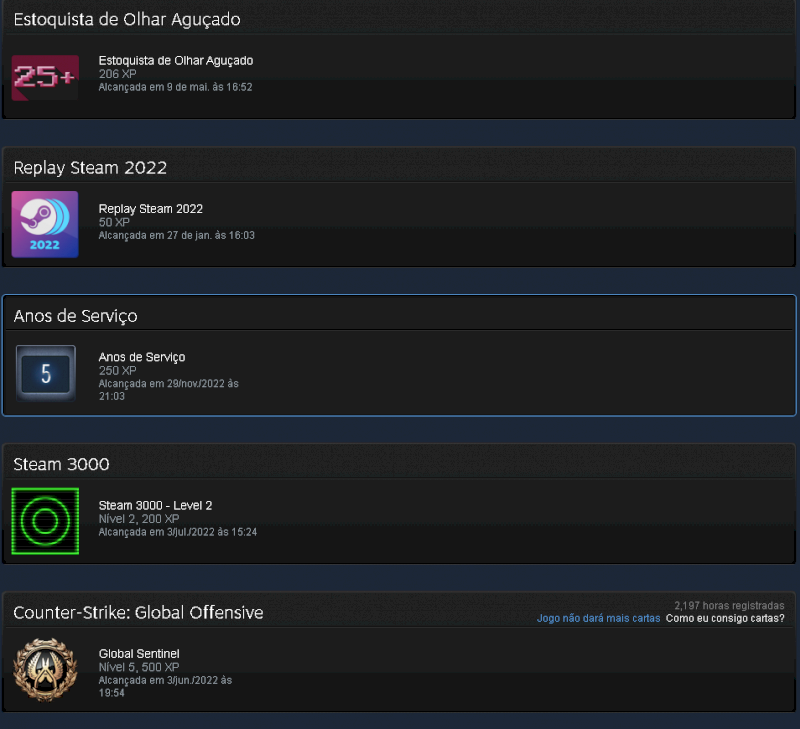The width and height of the screenshot is (800, 729).
Task: Open the Steam 3000 section heading
Action: tap(61, 464)
